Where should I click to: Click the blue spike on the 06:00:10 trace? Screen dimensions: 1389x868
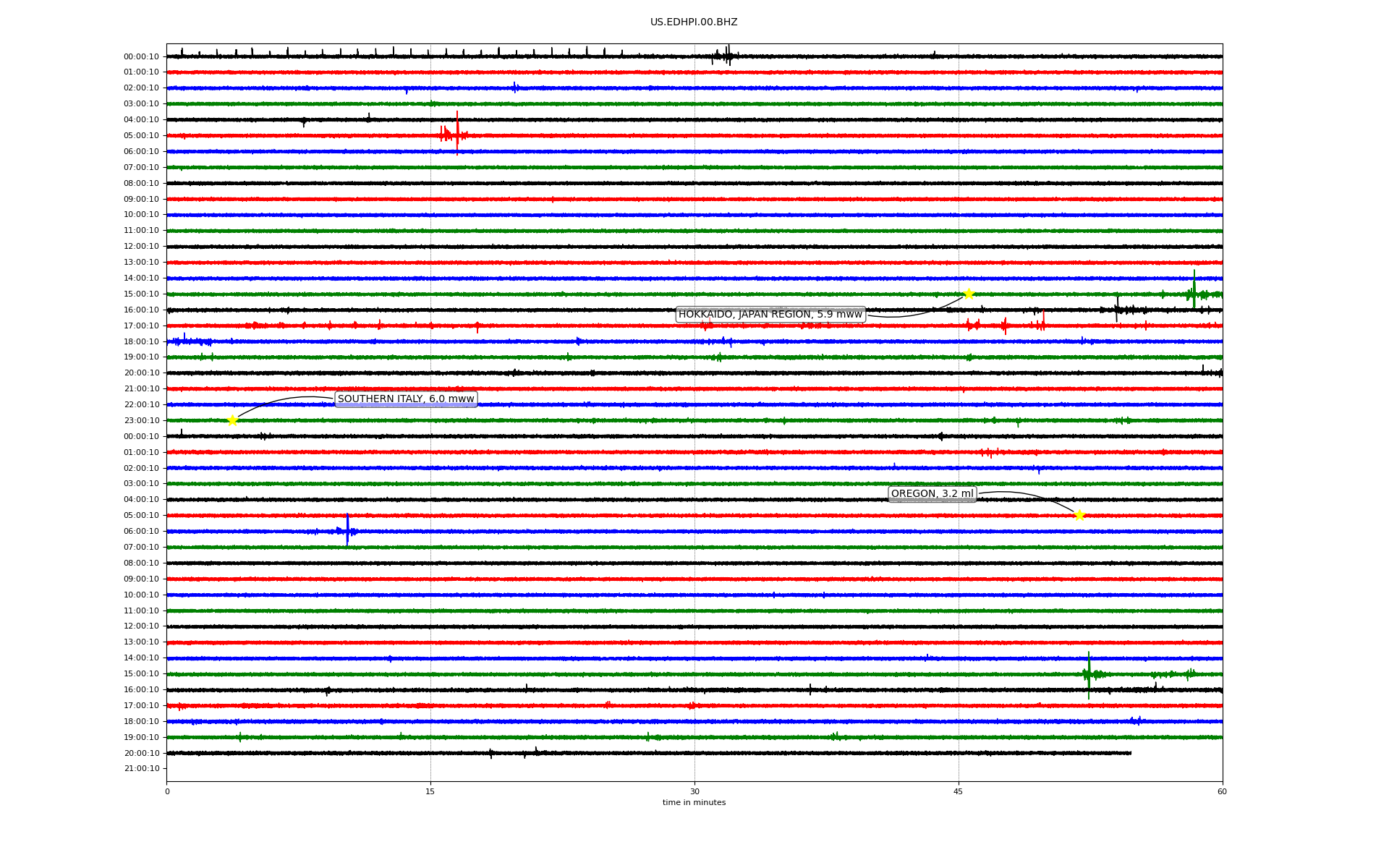[x=347, y=529]
